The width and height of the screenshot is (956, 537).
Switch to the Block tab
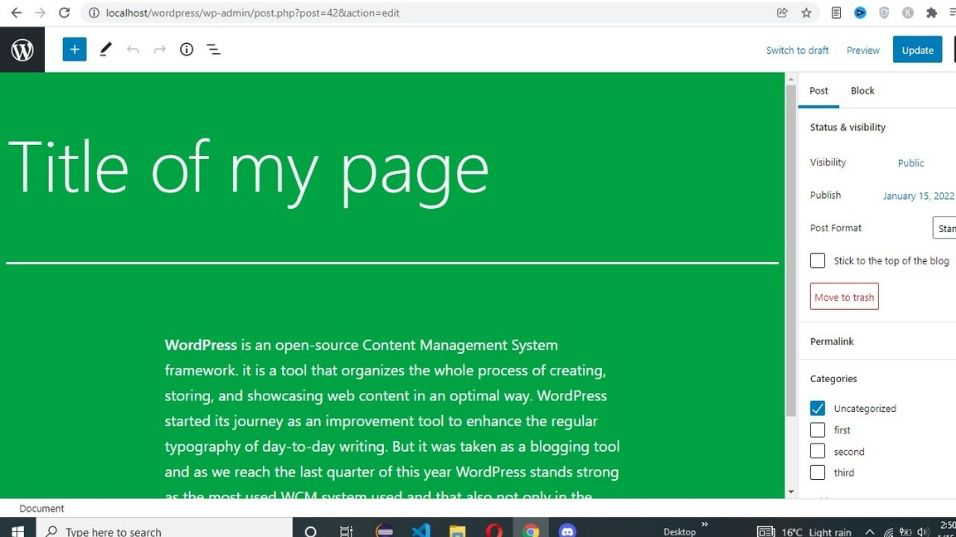[x=862, y=90]
